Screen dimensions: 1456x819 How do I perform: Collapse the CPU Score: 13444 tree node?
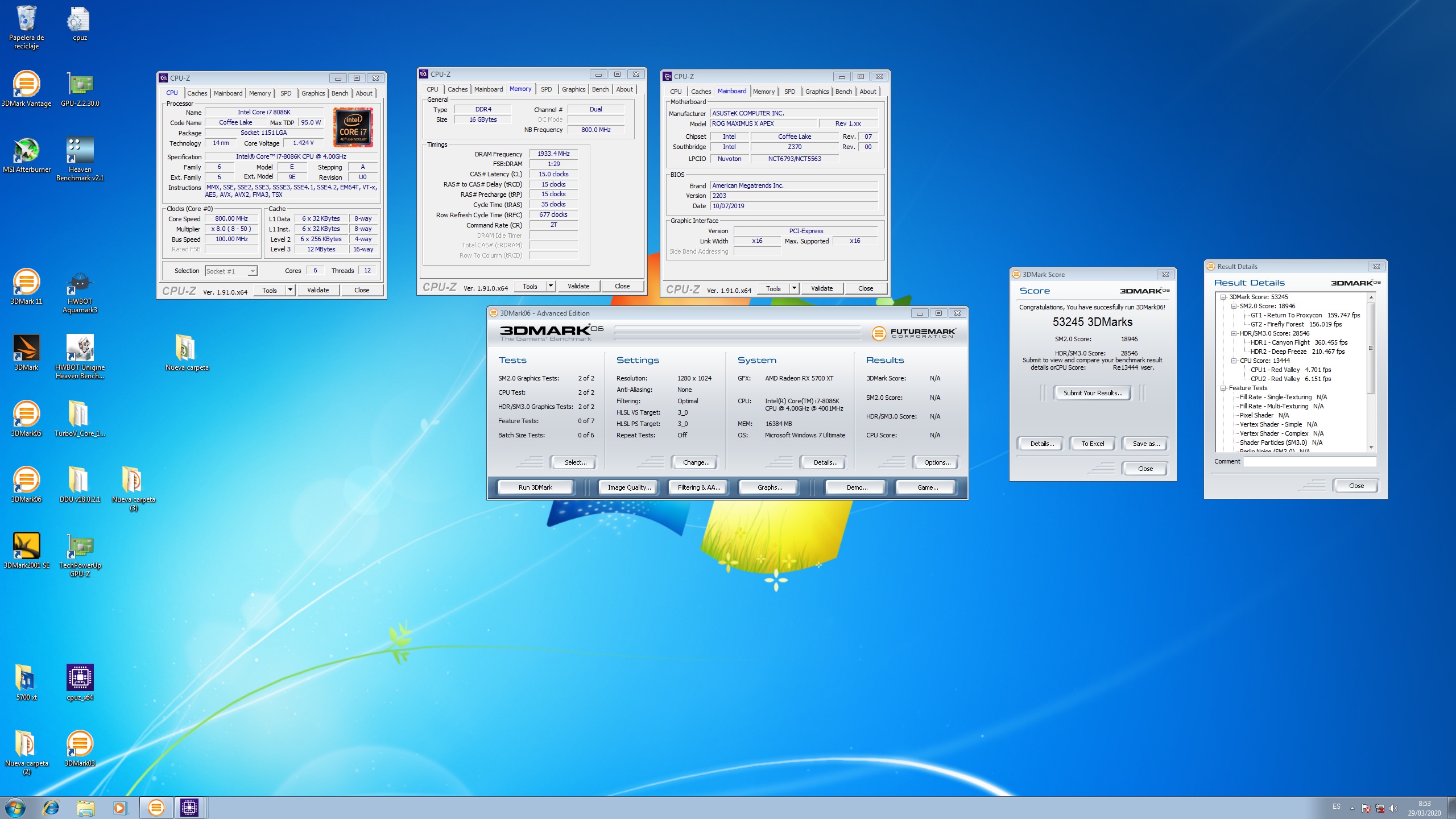click(x=1234, y=361)
